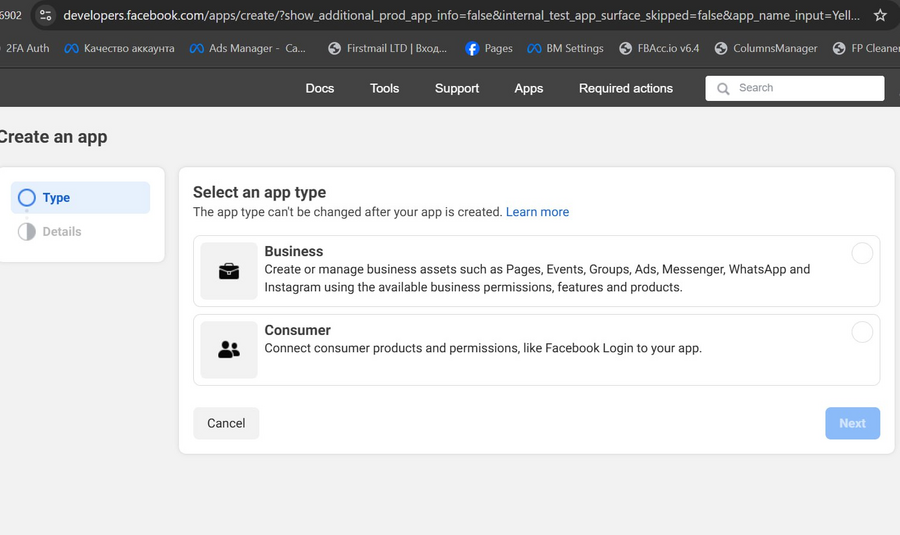
Task: Click the Consumer option title text
Action: [297, 330]
